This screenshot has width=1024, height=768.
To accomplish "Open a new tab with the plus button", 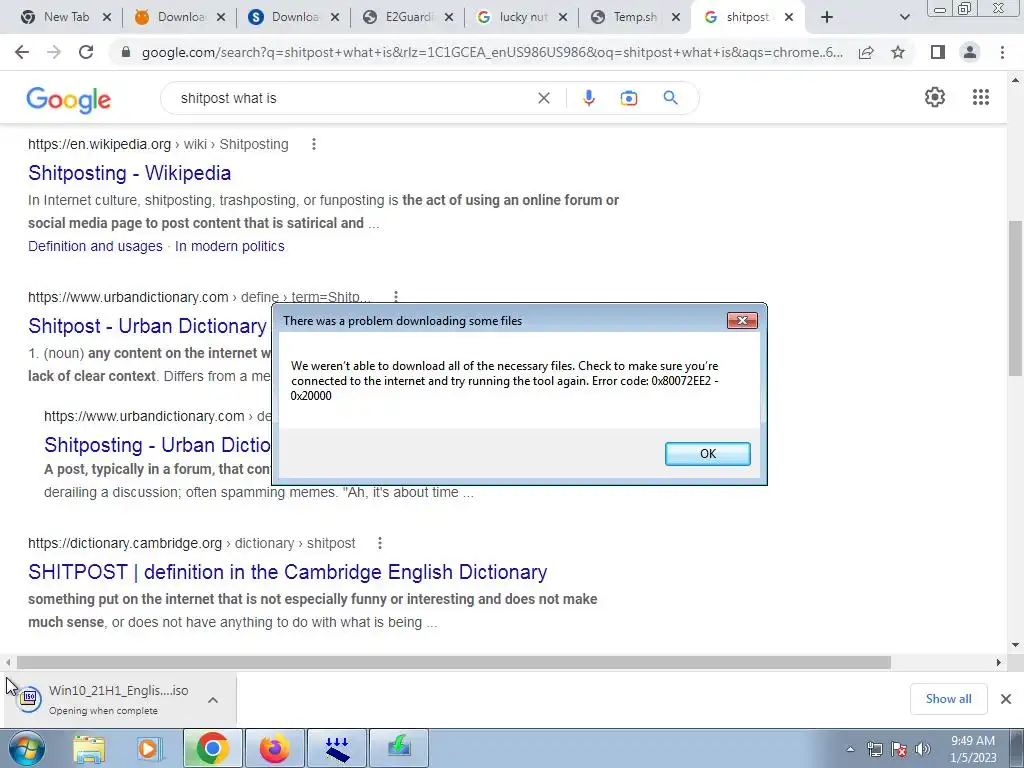I will coord(827,17).
